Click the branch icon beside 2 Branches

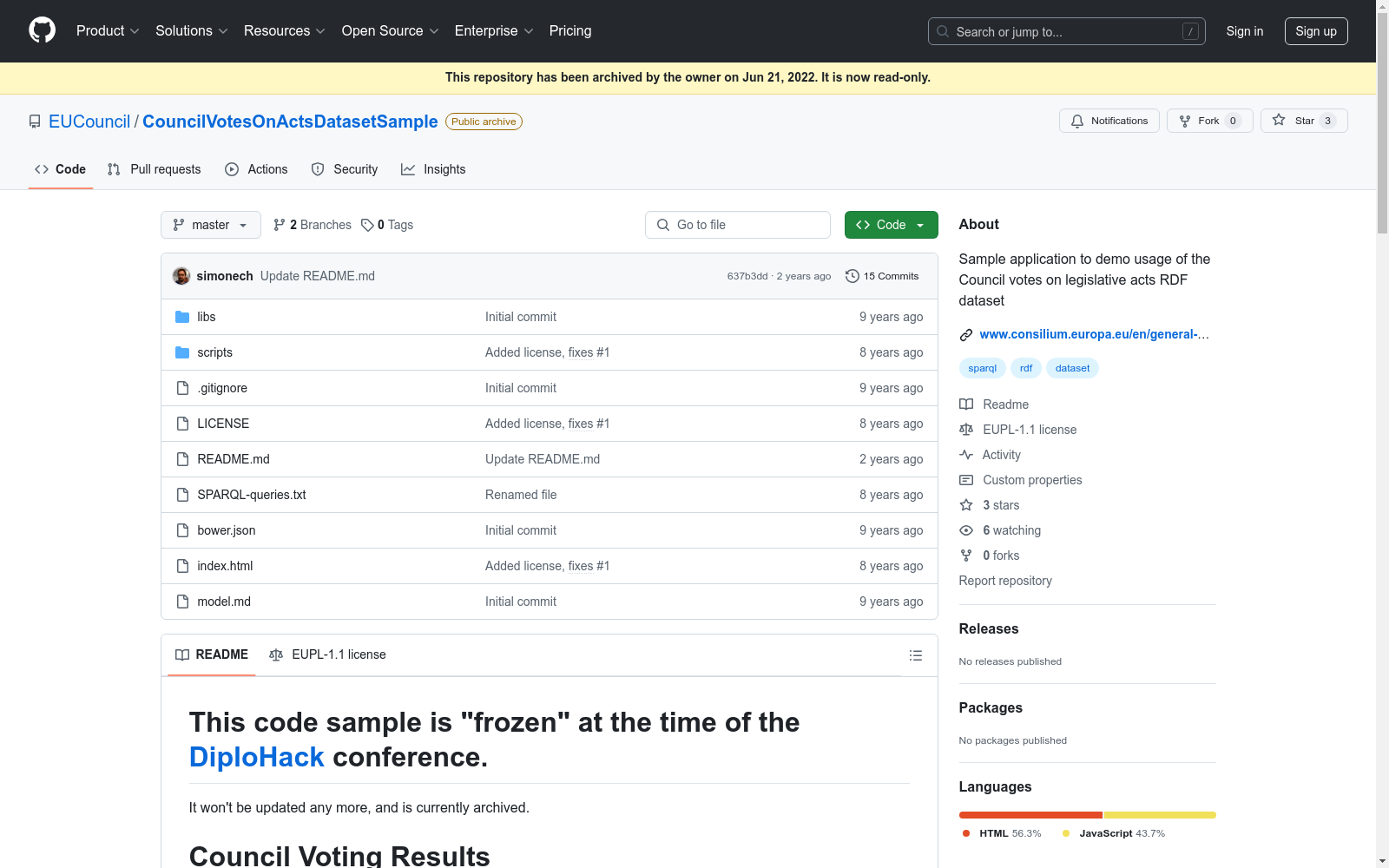pos(280,225)
